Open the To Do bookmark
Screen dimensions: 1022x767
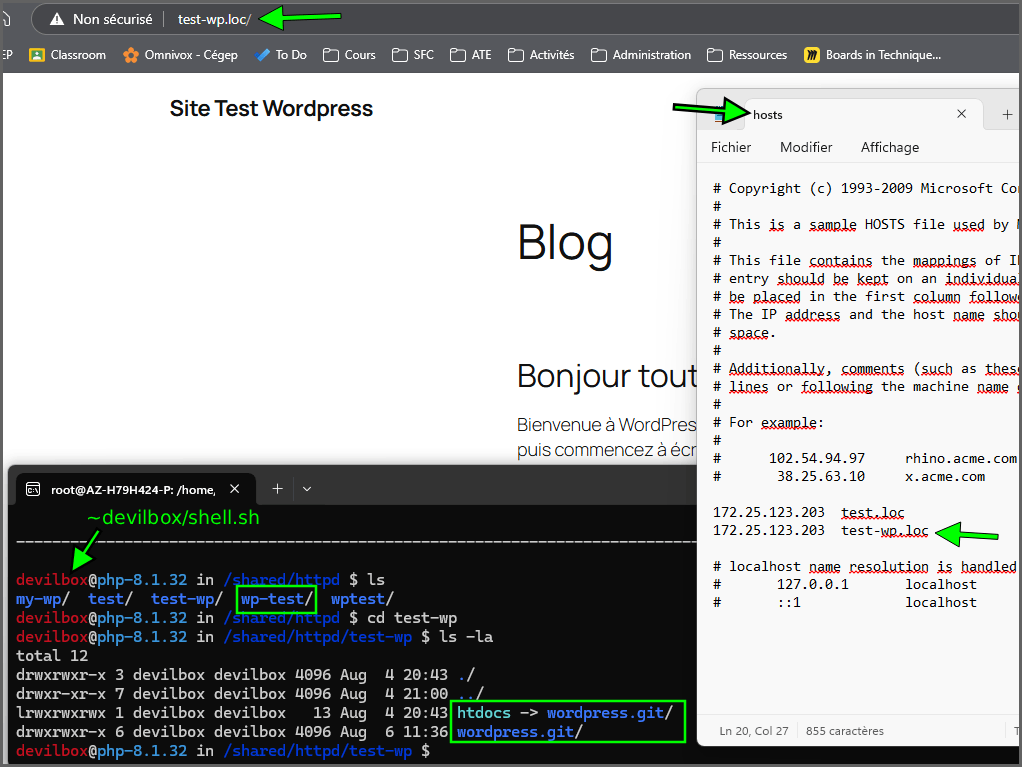click(x=282, y=55)
